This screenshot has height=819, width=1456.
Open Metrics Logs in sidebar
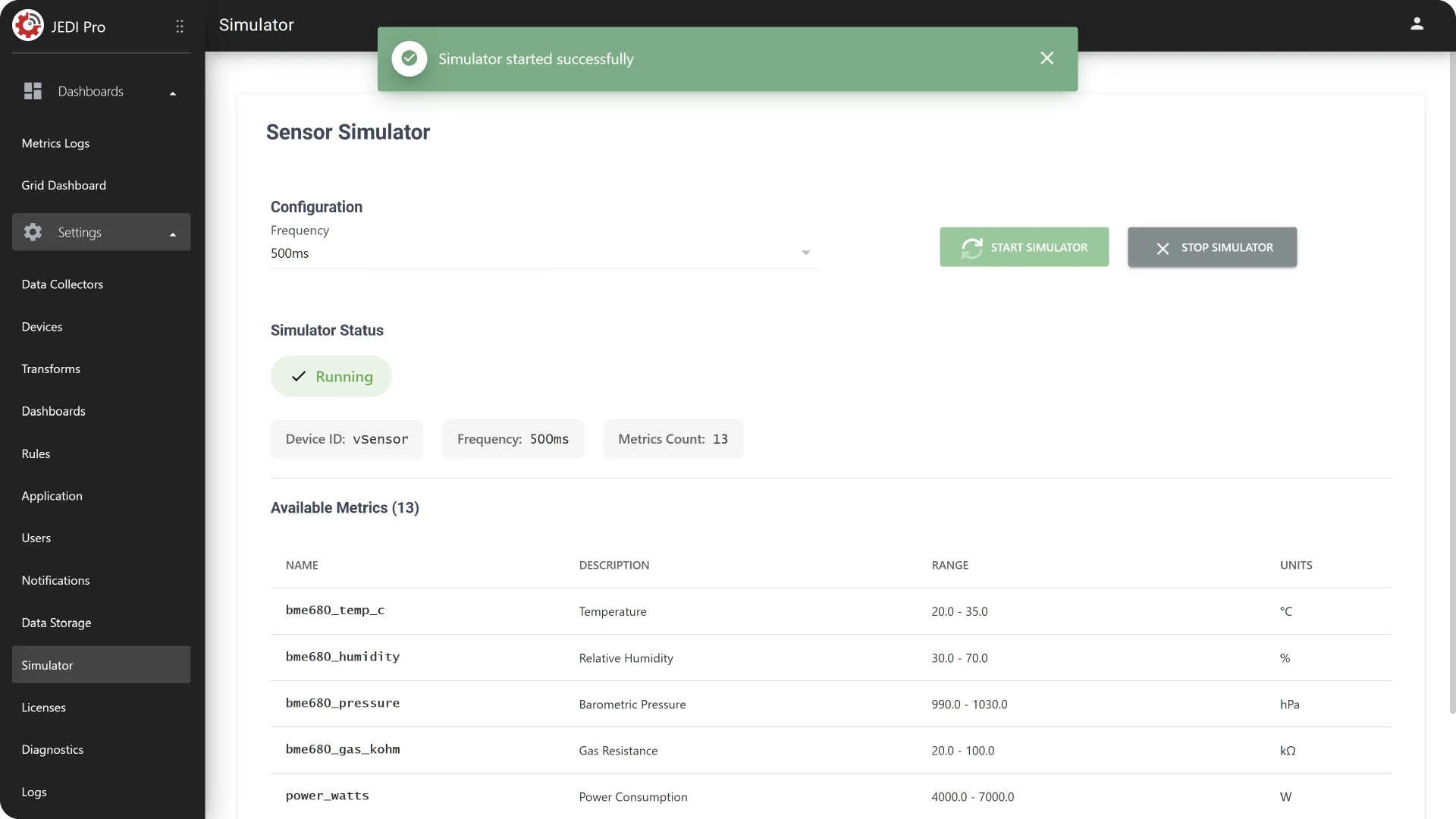click(x=55, y=143)
